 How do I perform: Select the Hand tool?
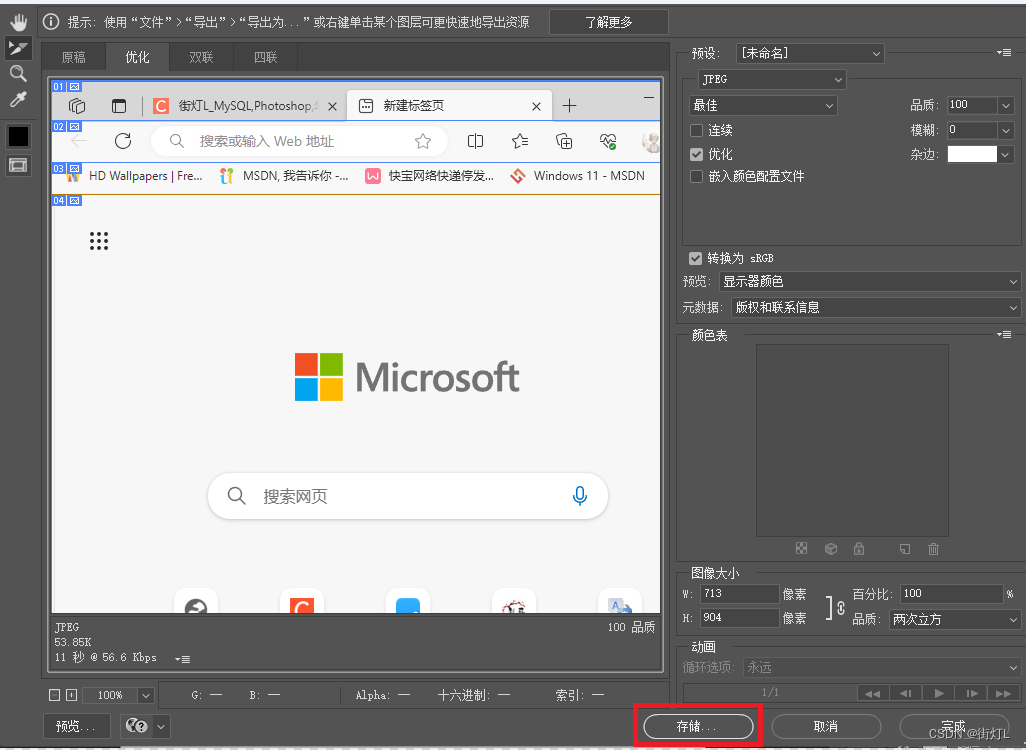(18, 23)
